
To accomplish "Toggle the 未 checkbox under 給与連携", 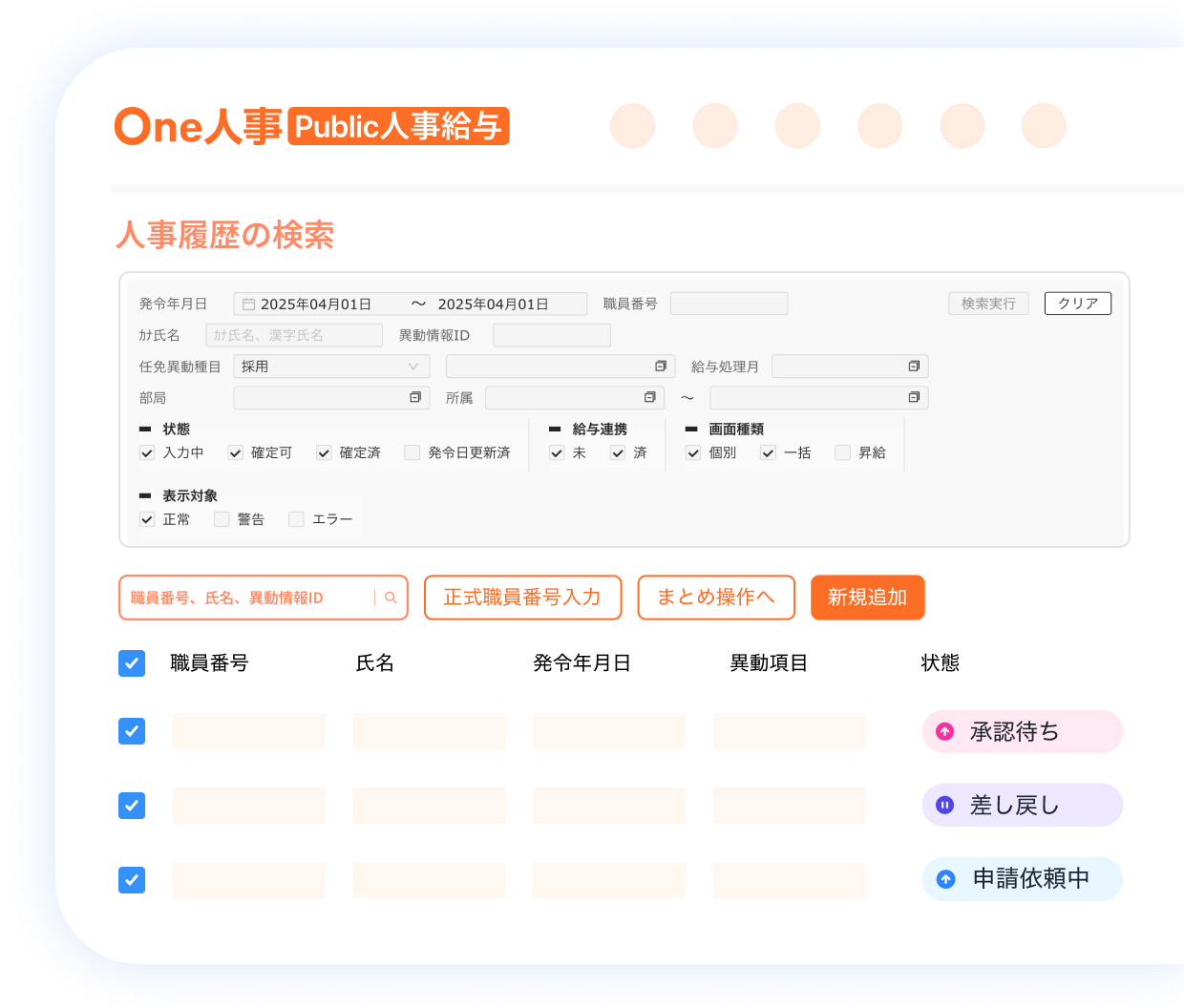I will pos(557,452).
